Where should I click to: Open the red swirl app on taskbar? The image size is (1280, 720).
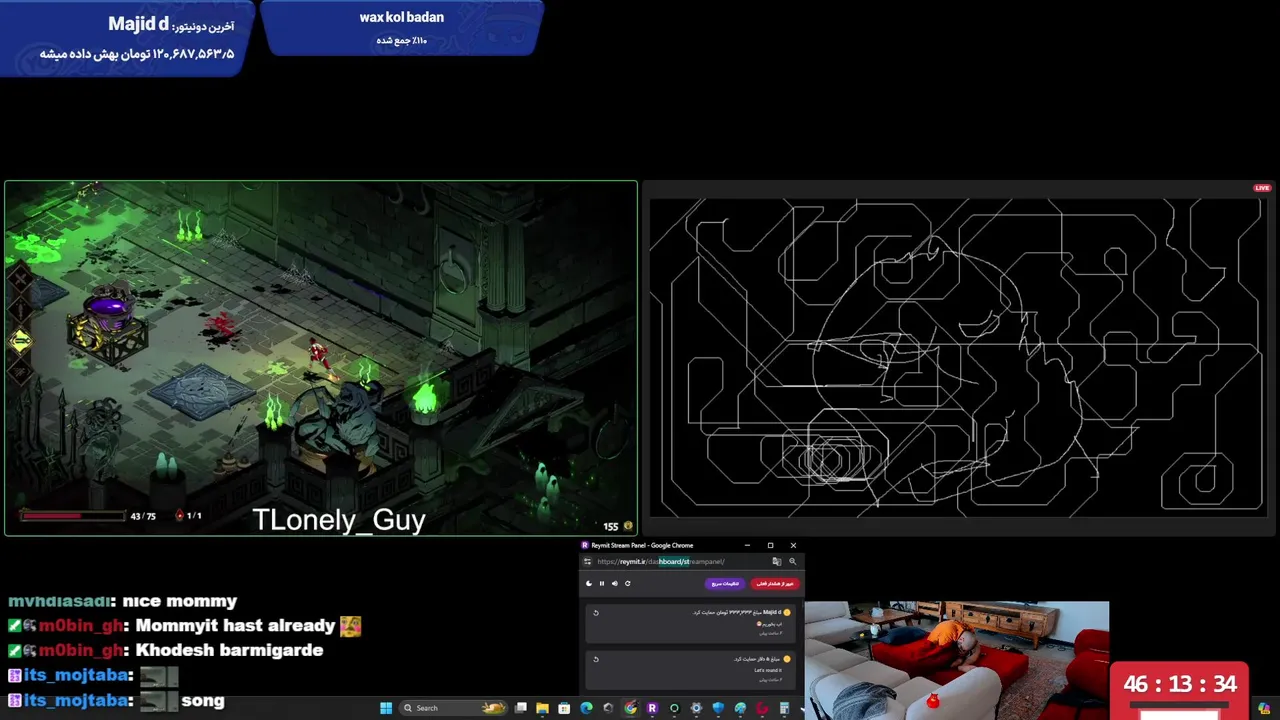tap(762, 708)
